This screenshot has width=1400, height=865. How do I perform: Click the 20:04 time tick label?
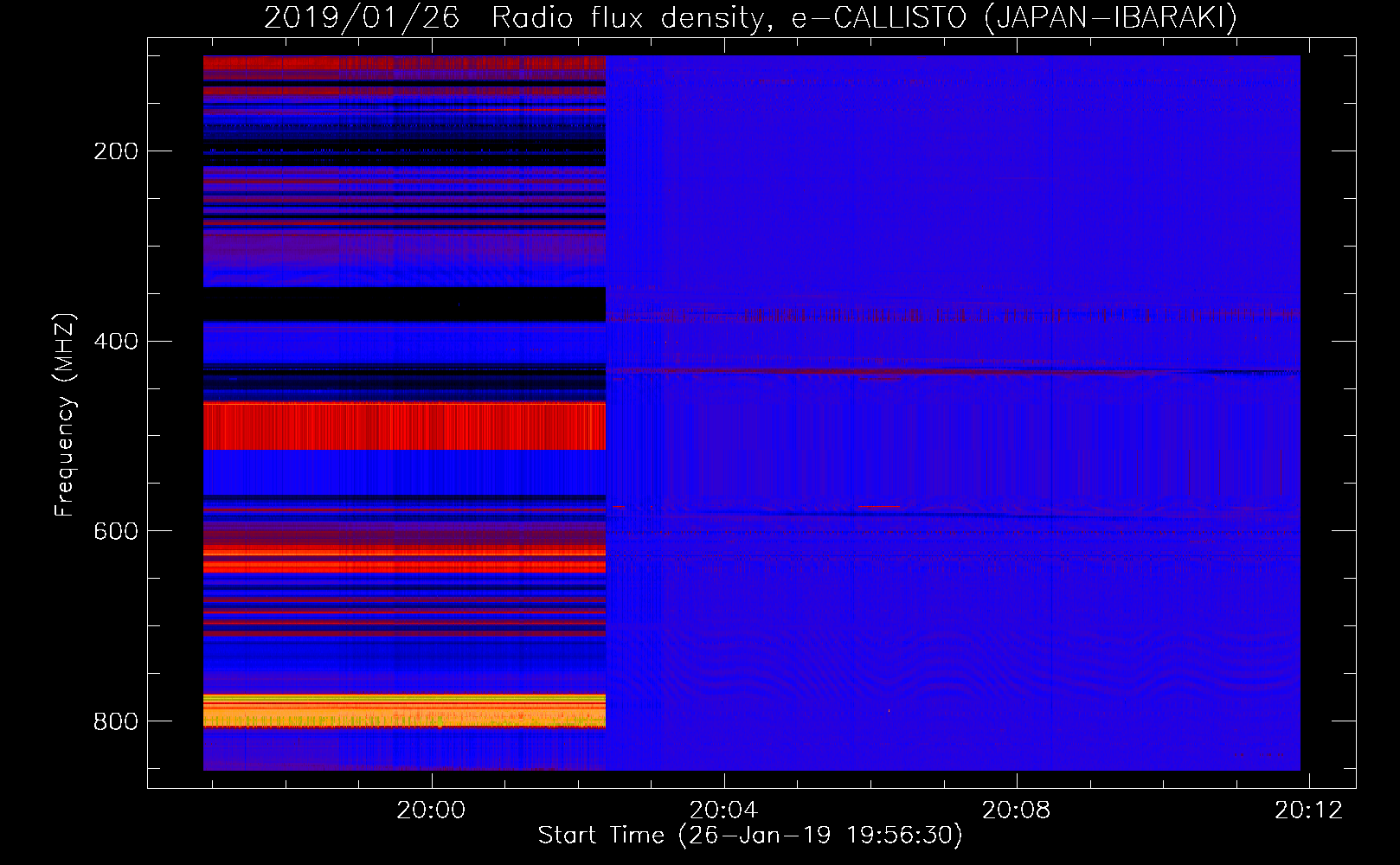tap(723, 810)
